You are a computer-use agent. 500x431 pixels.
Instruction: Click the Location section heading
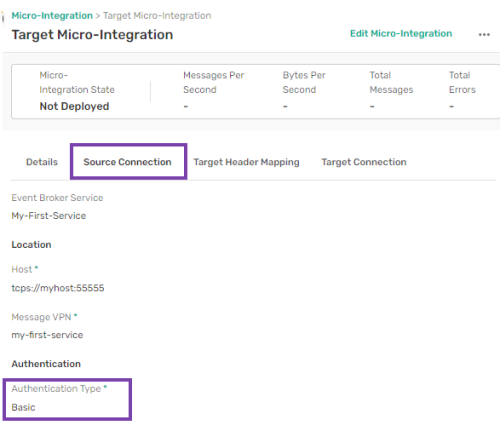[x=31, y=244]
